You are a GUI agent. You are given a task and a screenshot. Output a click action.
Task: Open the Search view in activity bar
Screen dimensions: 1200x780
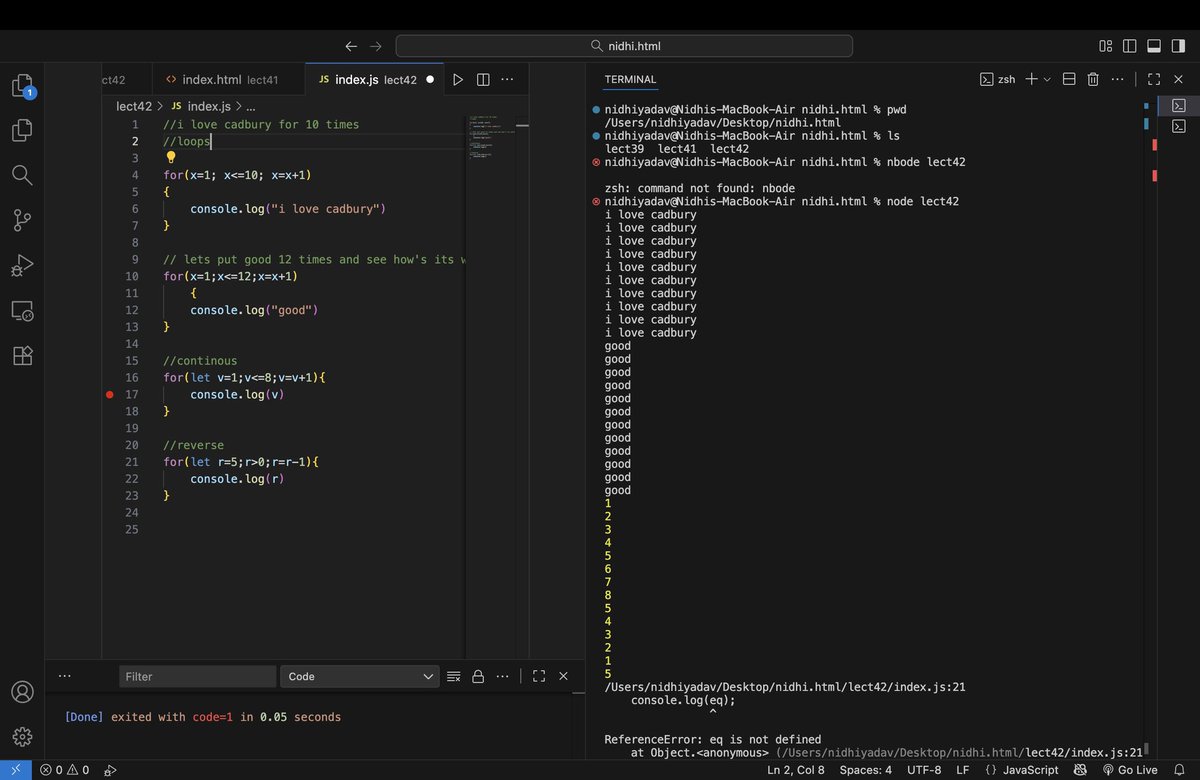click(x=22, y=175)
